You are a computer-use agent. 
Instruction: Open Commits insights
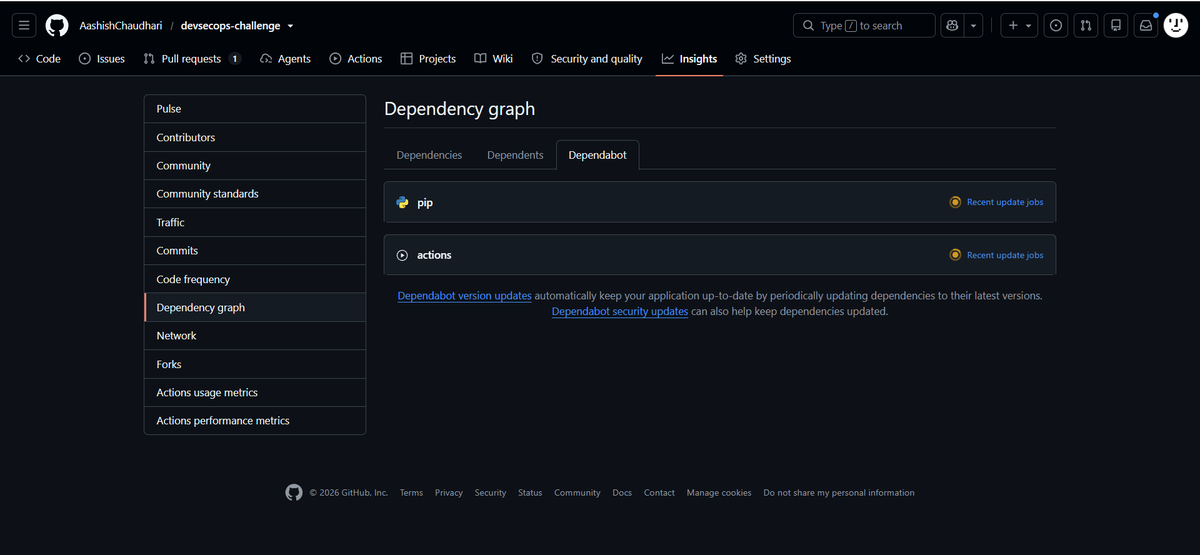click(x=255, y=251)
